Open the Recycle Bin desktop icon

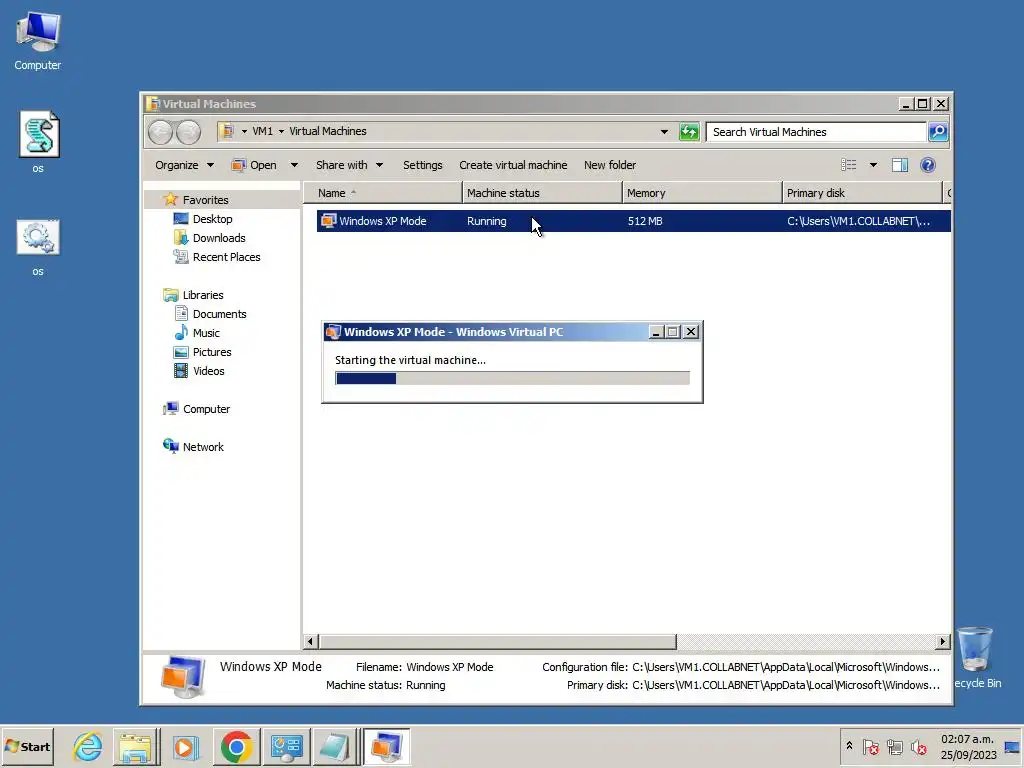point(976,657)
